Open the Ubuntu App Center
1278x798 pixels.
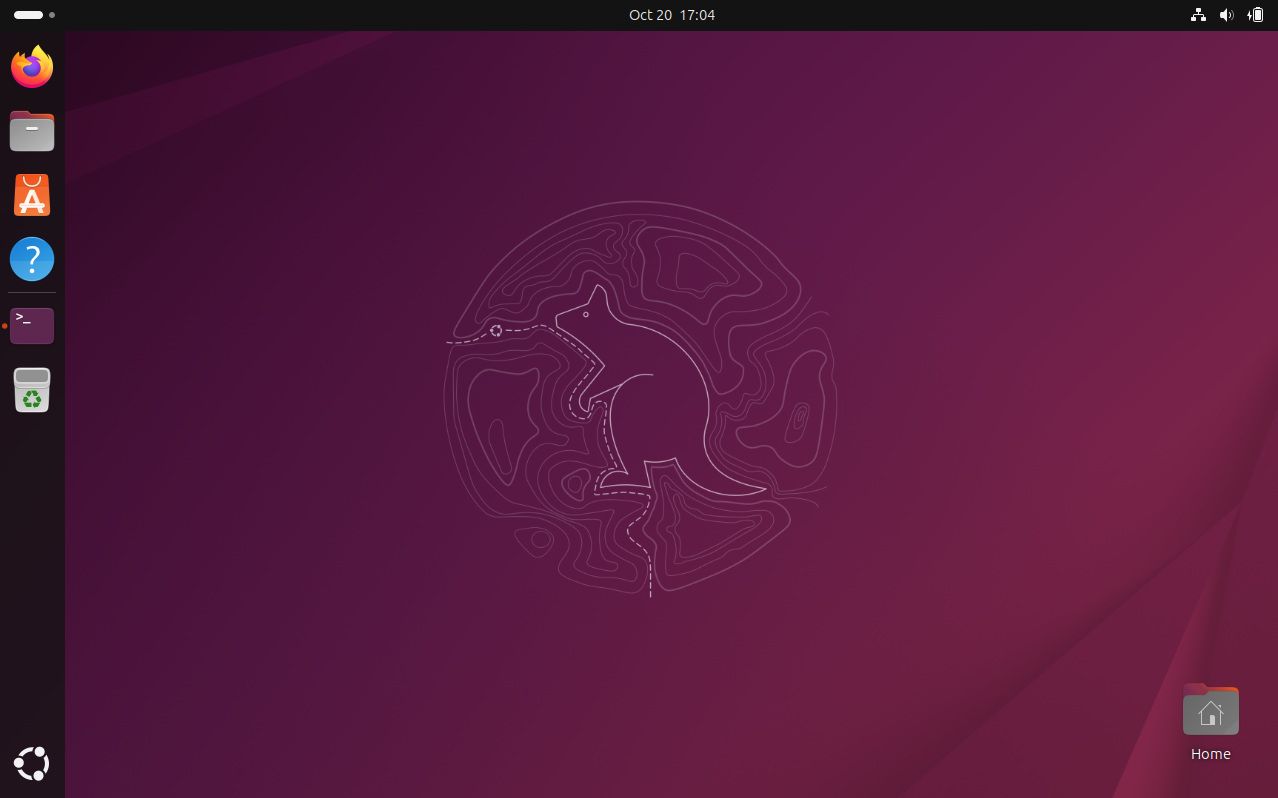coord(31,195)
